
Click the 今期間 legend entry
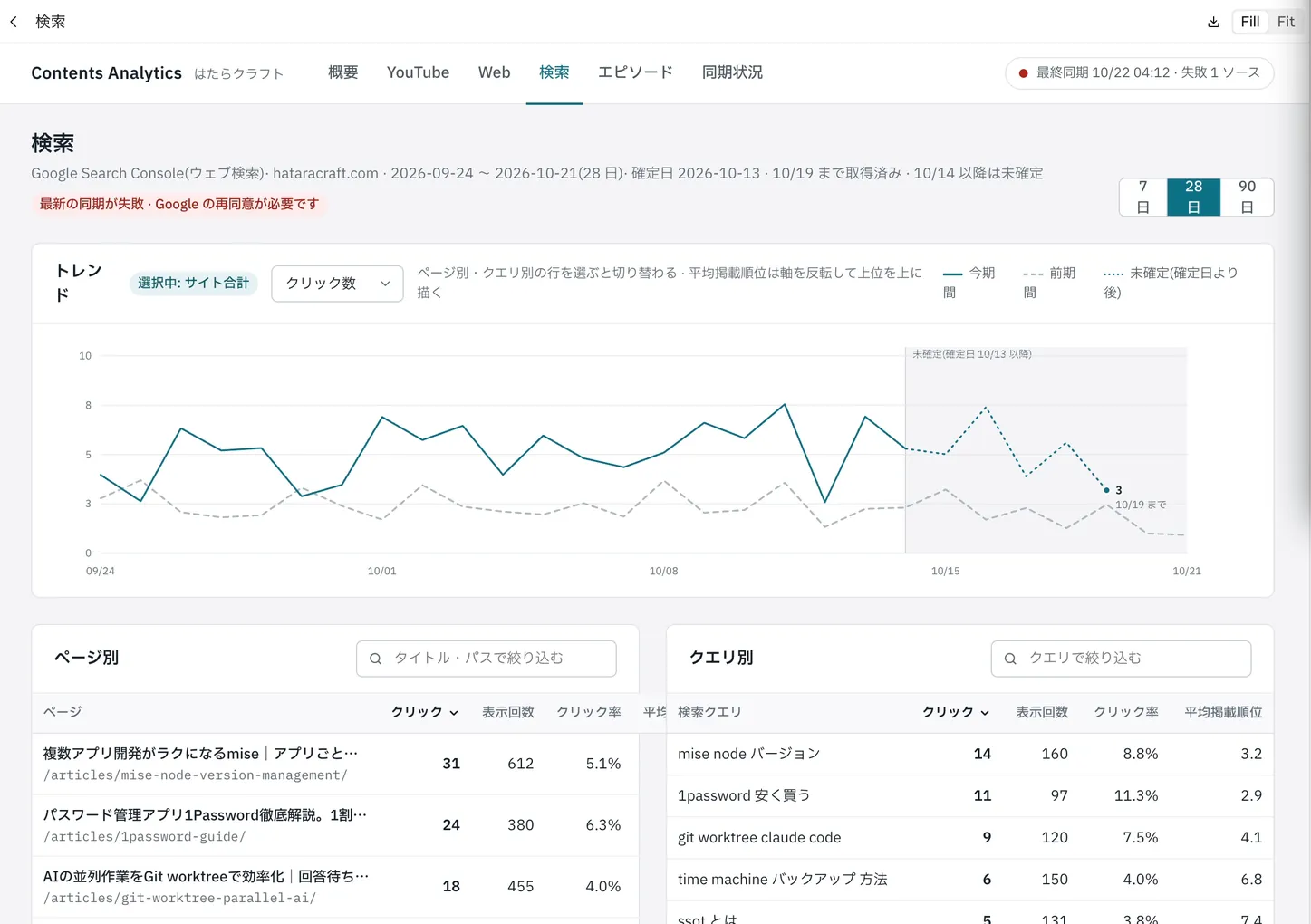969,283
